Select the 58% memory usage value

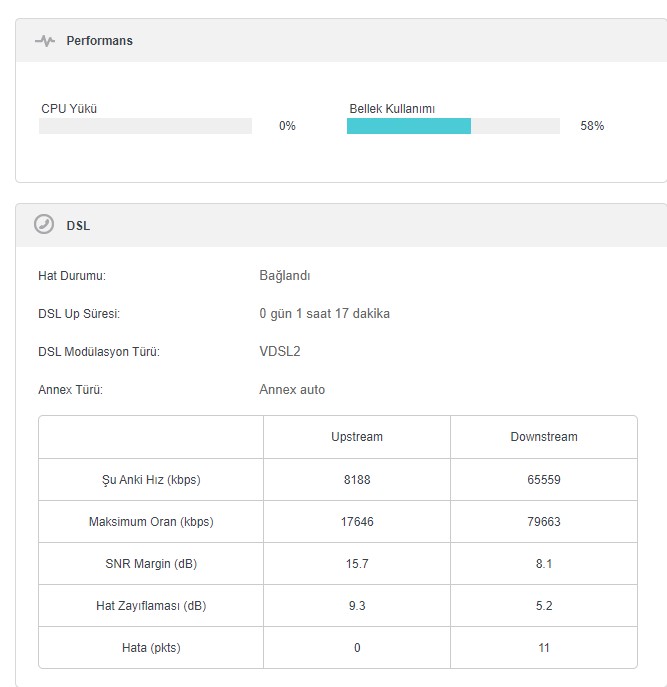tap(592, 126)
